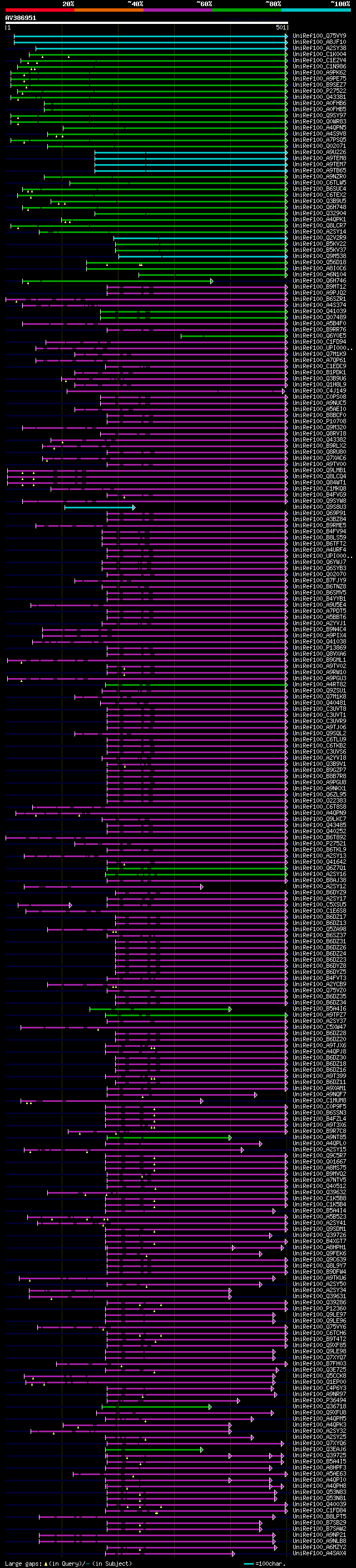Select hit label UniRef100_Q40481
This screenshot has height=1568, width=356.
coord(319,703)
